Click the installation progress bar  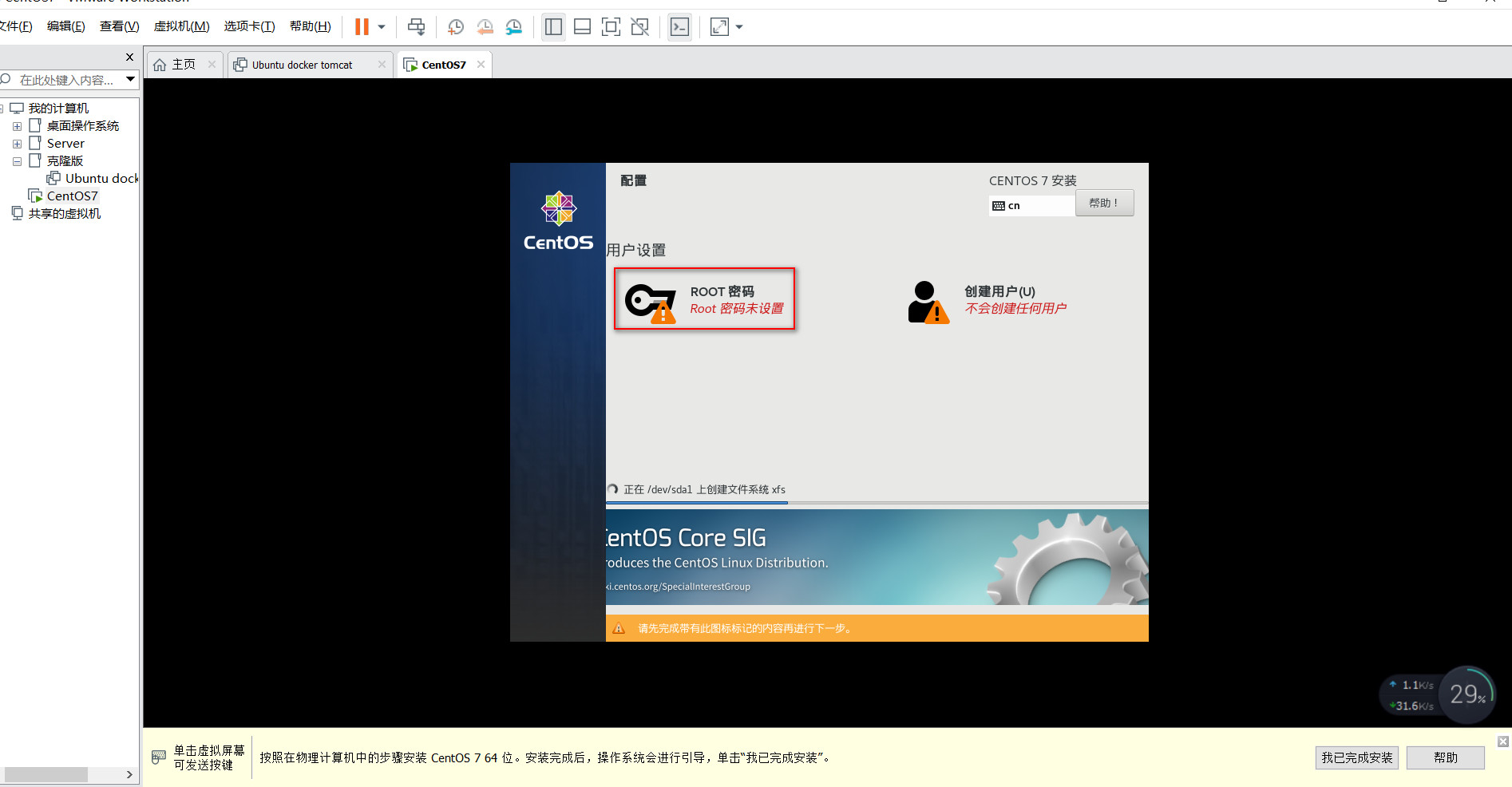click(x=877, y=503)
